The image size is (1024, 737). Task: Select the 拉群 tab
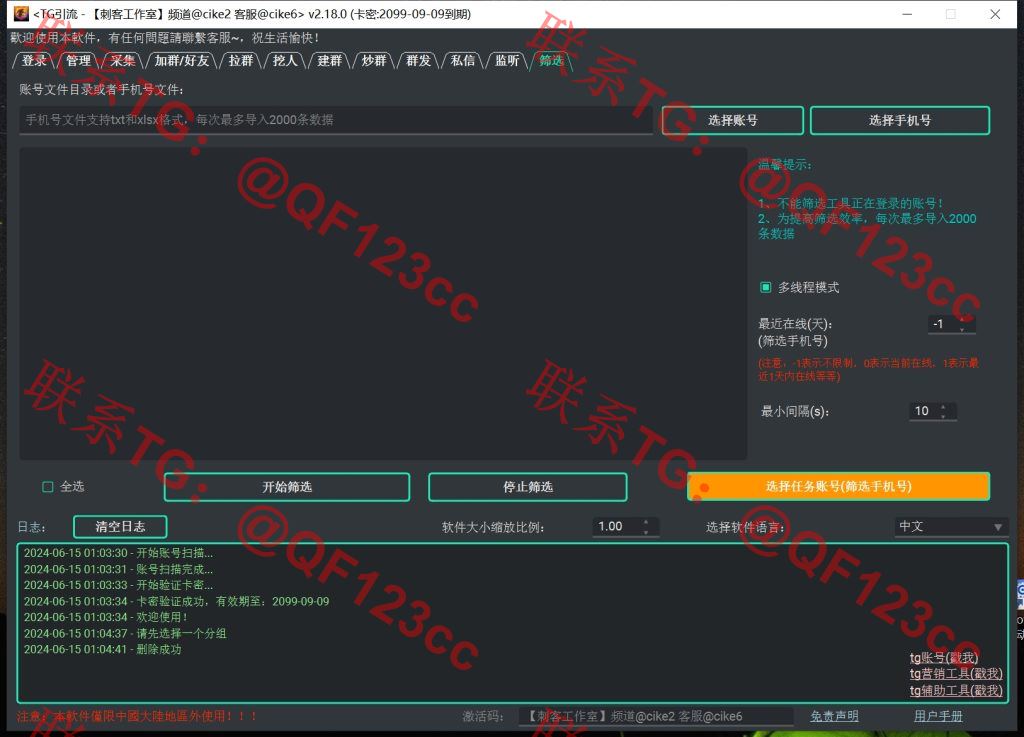(x=240, y=61)
